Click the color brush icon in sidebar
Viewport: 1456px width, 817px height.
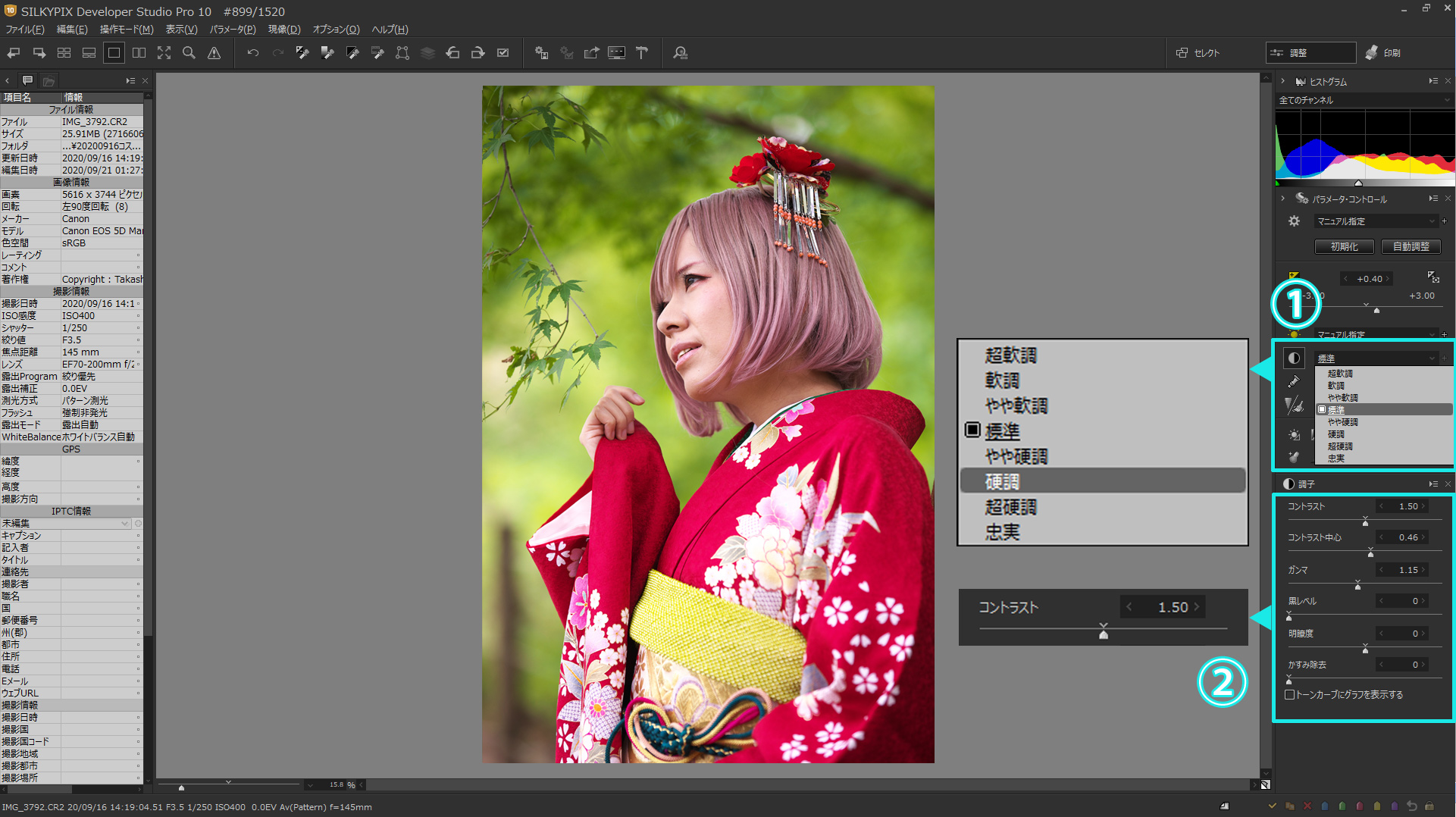pyautogui.click(x=1294, y=382)
